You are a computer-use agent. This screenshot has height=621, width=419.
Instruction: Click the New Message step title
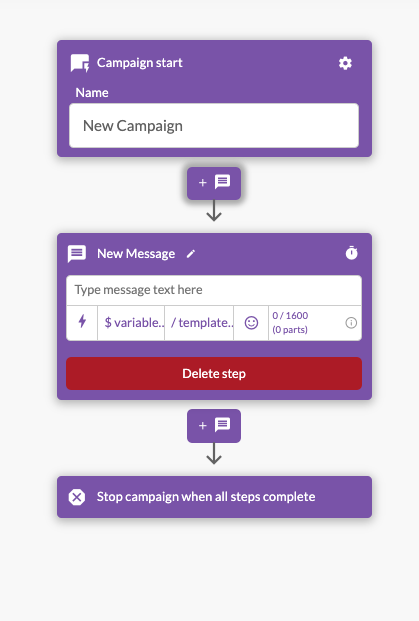(136, 253)
